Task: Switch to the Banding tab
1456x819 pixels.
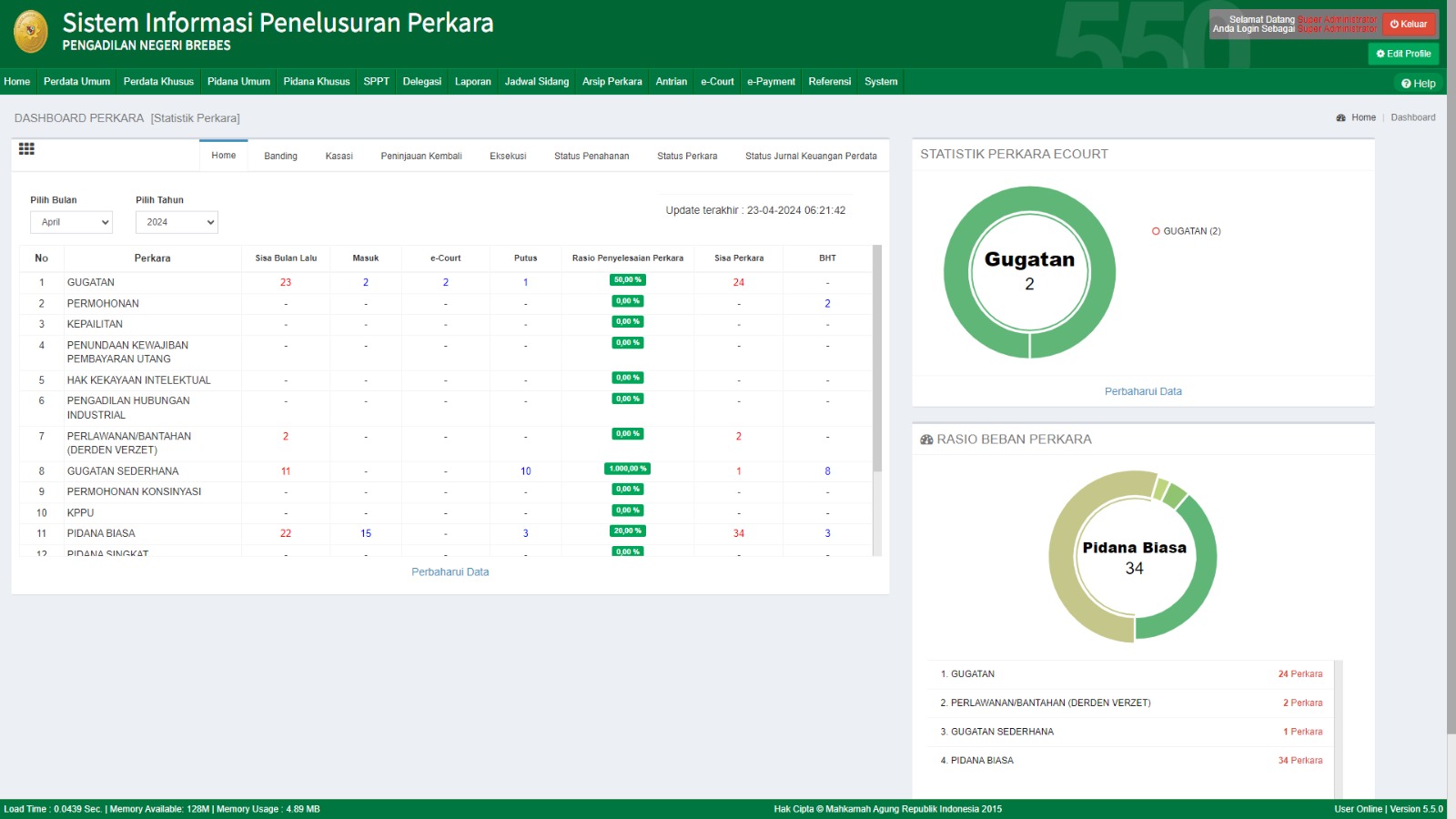Action: (x=280, y=157)
